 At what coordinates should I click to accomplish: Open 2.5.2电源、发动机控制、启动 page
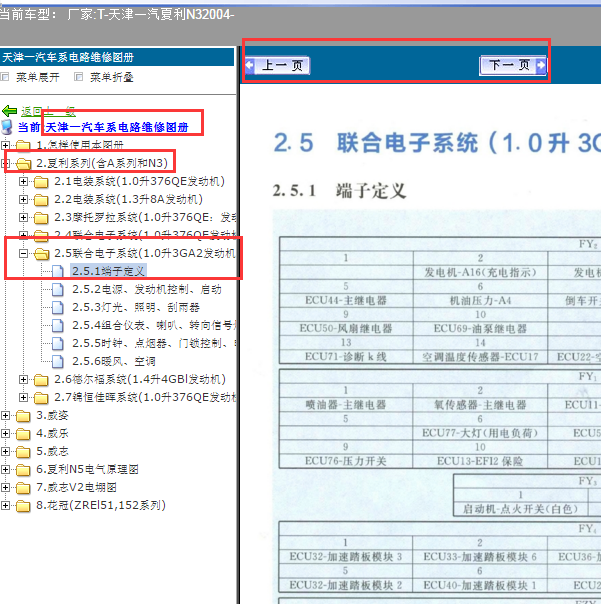coord(147,289)
